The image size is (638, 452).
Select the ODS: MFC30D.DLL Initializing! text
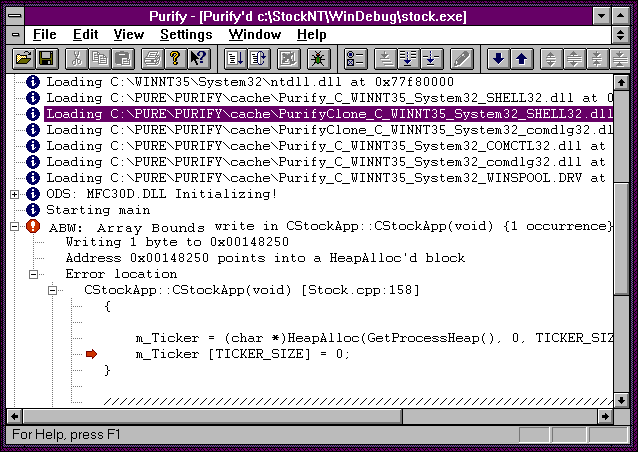click(162, 194)
